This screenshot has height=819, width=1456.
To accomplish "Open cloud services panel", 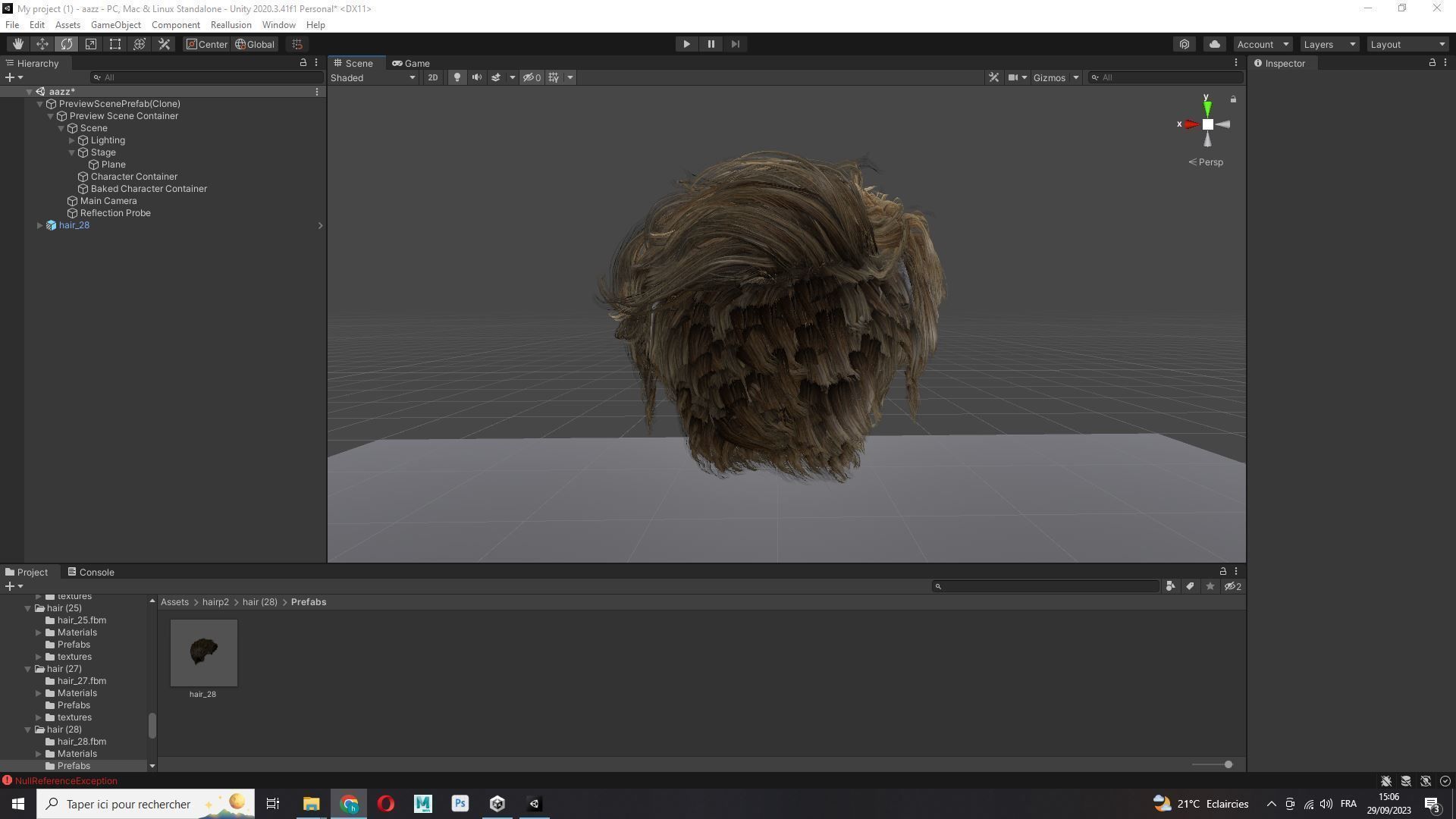I will pyautogui.click(x=1214, y=44).
